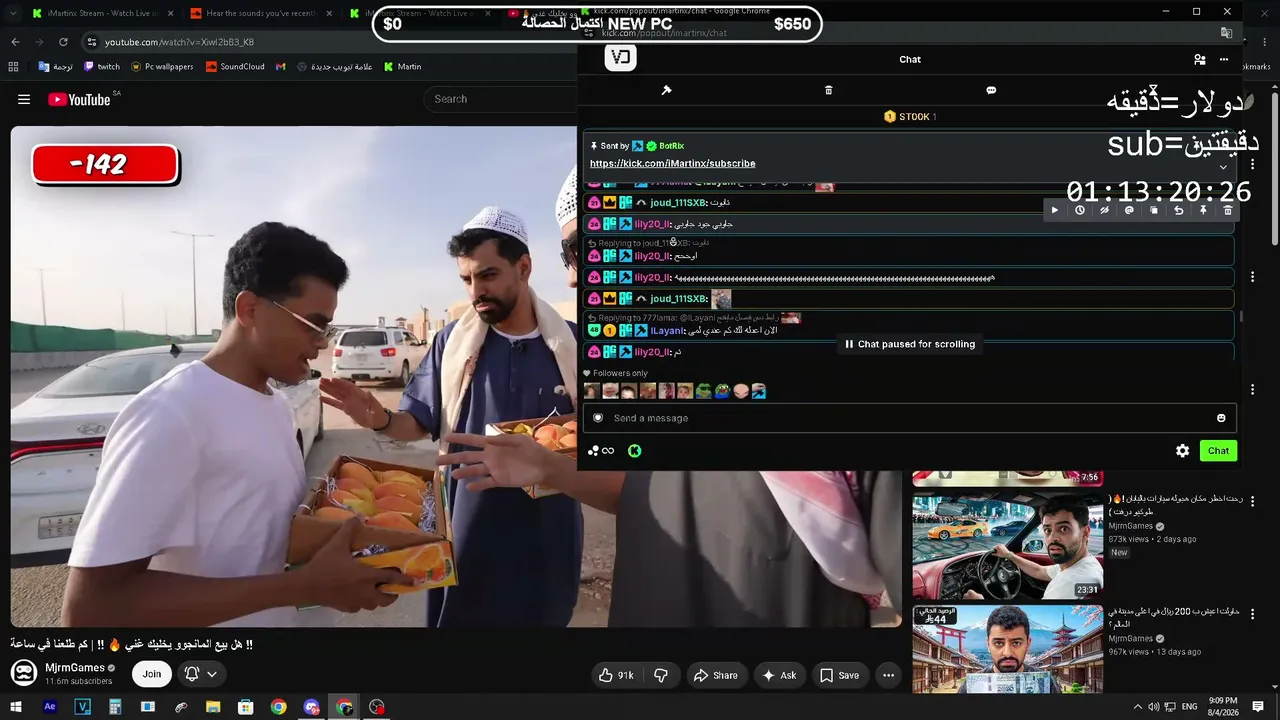Like the video with 91k likes
This screenshot has width=1280, height=720.
click(x=616, y=675)
